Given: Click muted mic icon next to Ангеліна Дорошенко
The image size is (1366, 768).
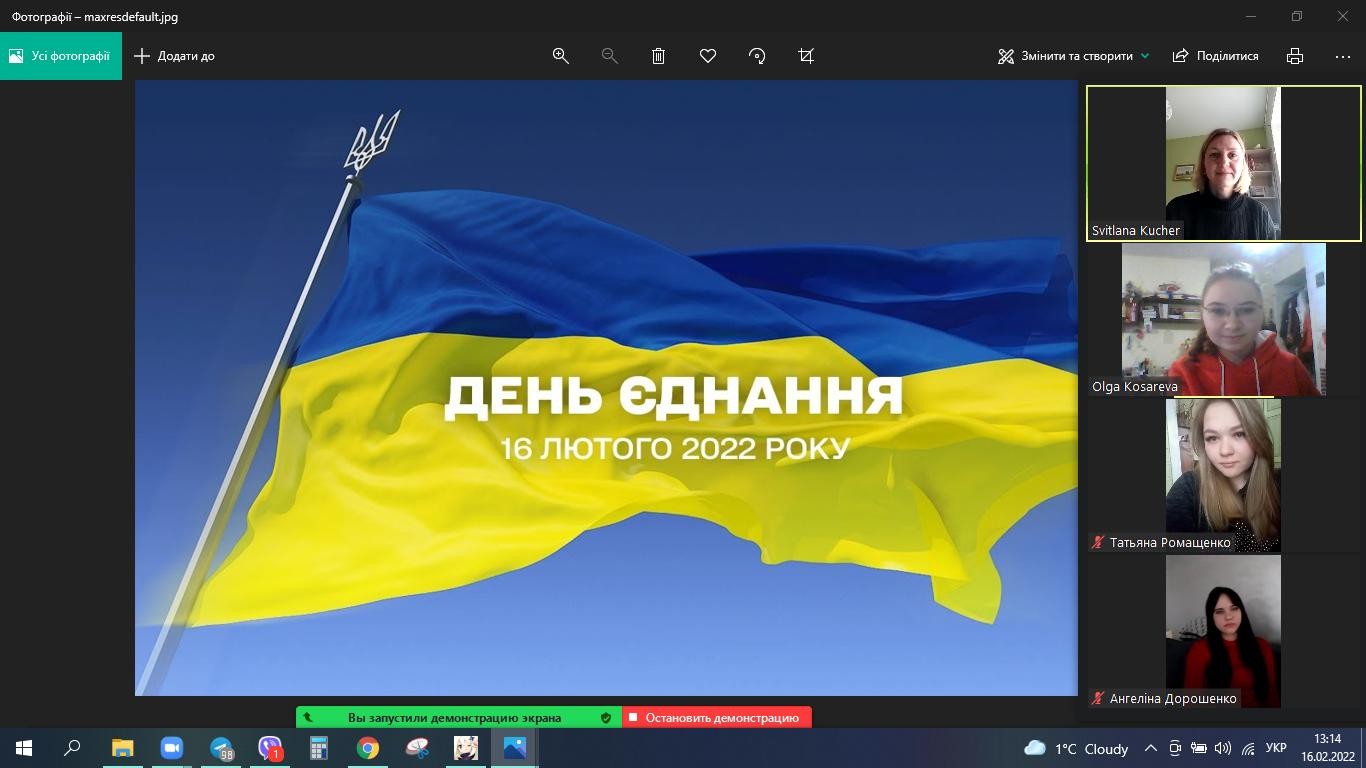Looking at the screenshot, I should click(x=1098, y=698).
